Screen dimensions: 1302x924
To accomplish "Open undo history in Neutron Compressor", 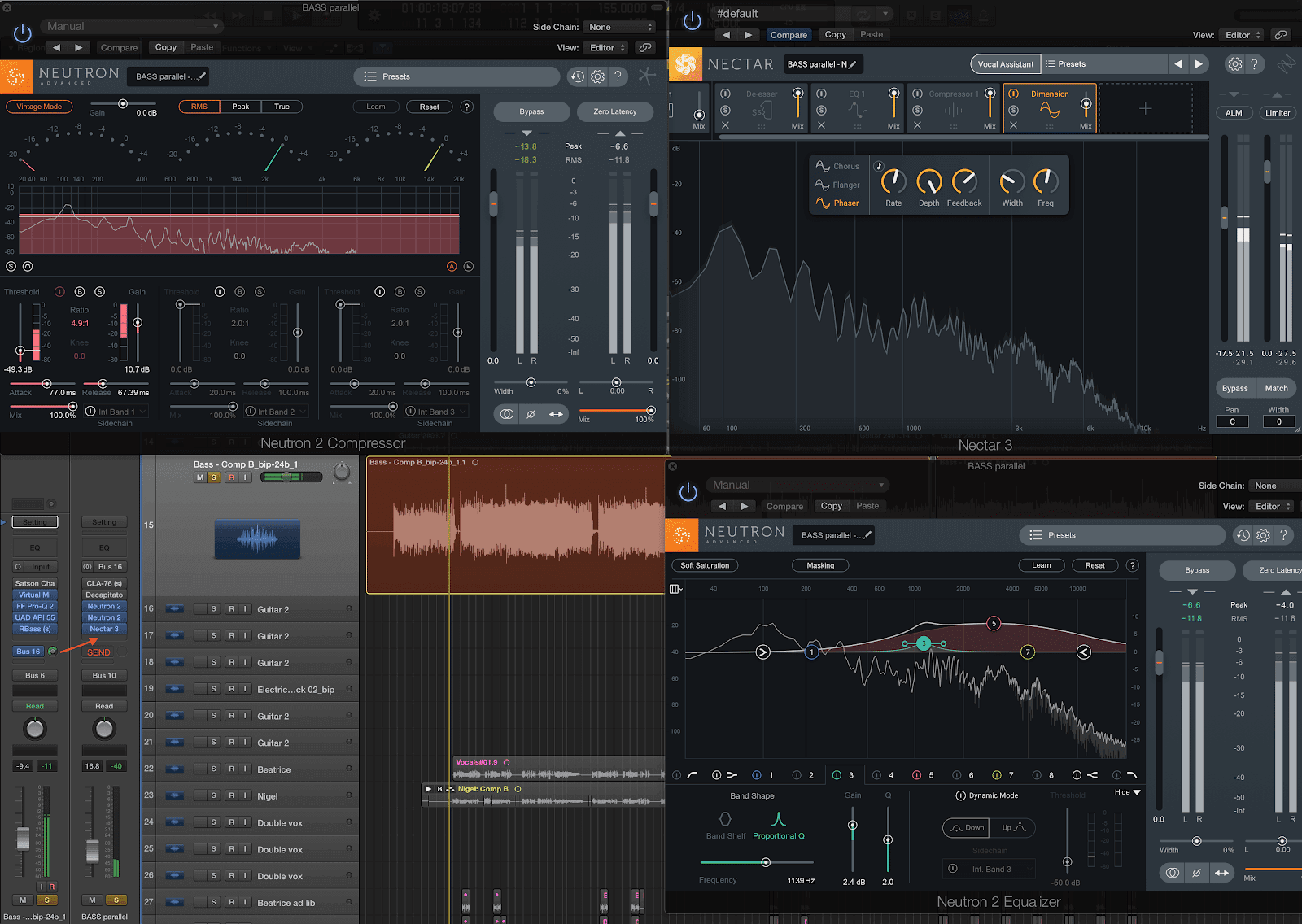I will click(577, 76).
